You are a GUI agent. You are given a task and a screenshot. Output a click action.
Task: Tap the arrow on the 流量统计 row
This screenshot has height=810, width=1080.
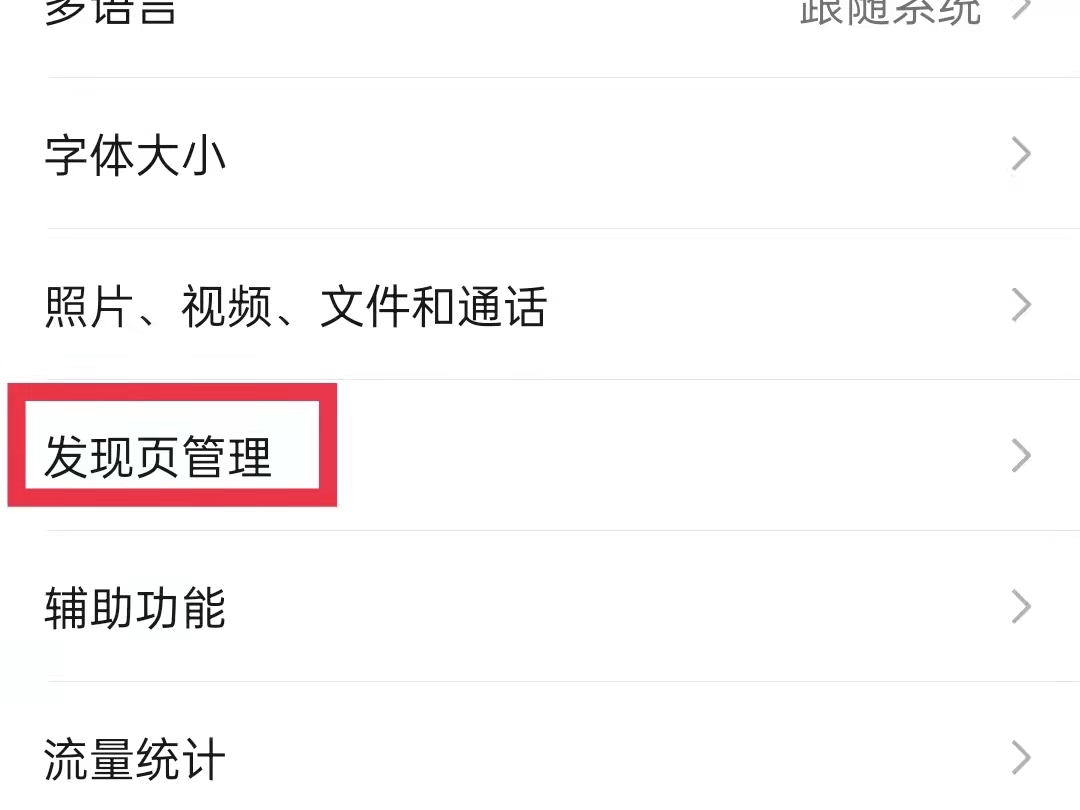[x=1021, y=758]
